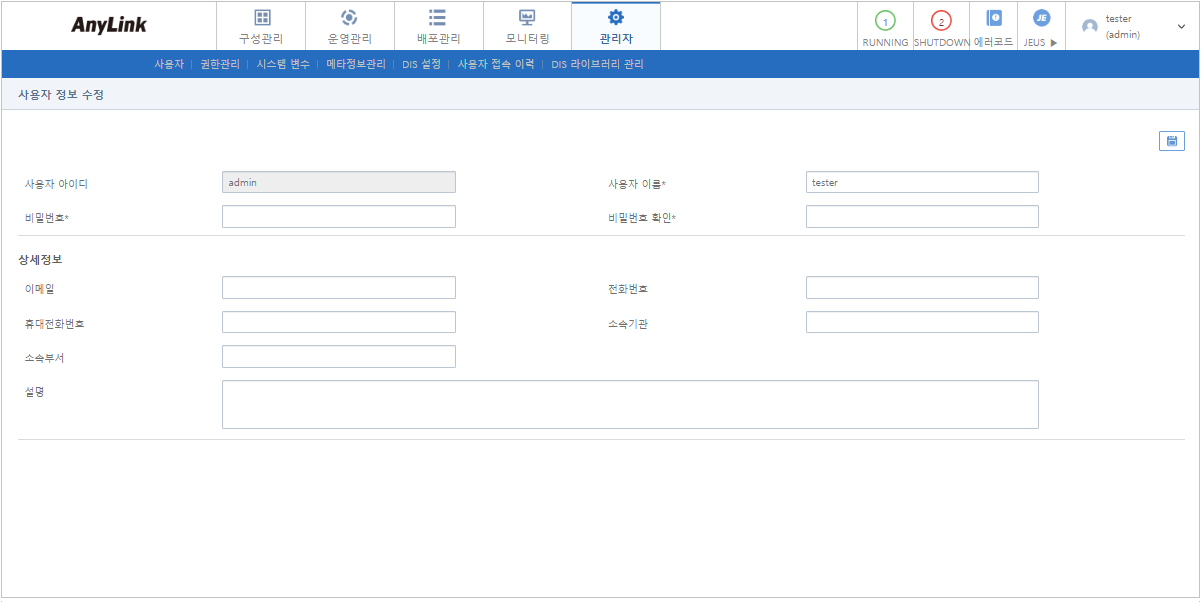Click the 이메일 input field

click(x=338, y=287)
